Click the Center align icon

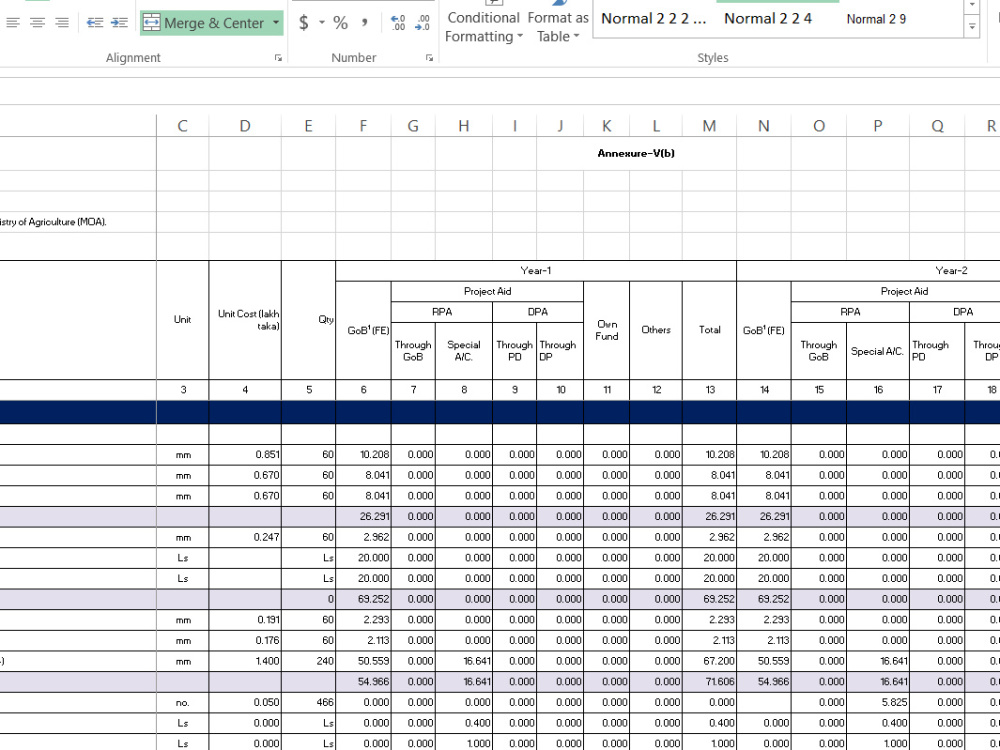pos(38,23)
